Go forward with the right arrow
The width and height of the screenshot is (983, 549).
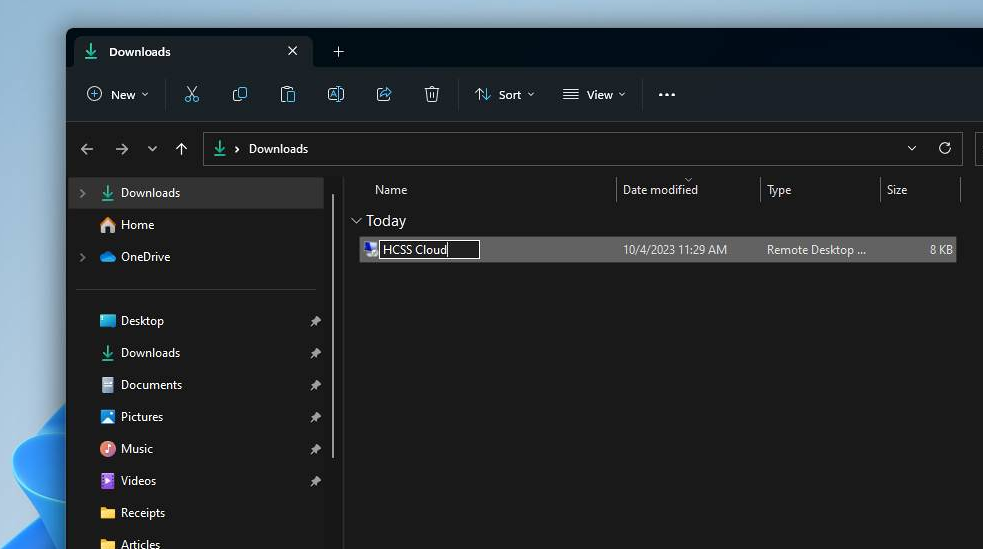click(122, 149)
